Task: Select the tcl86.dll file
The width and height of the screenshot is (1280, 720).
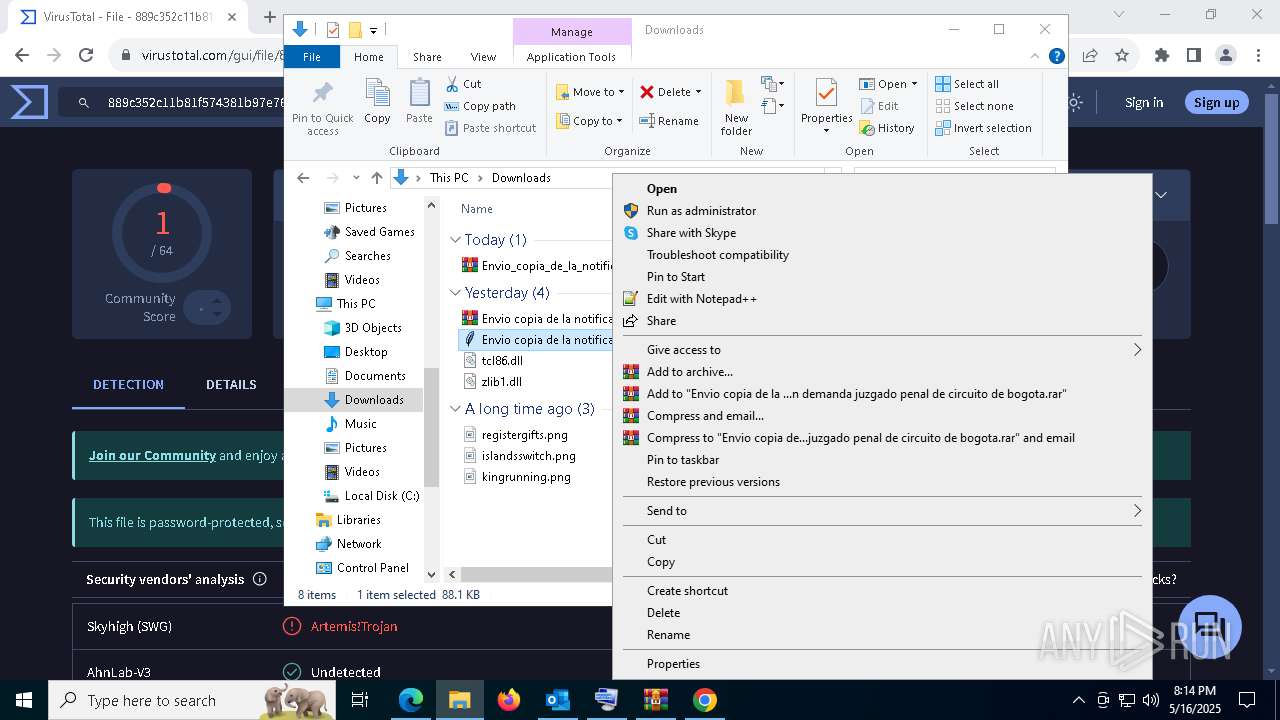Action: click(x=502, y=361)
